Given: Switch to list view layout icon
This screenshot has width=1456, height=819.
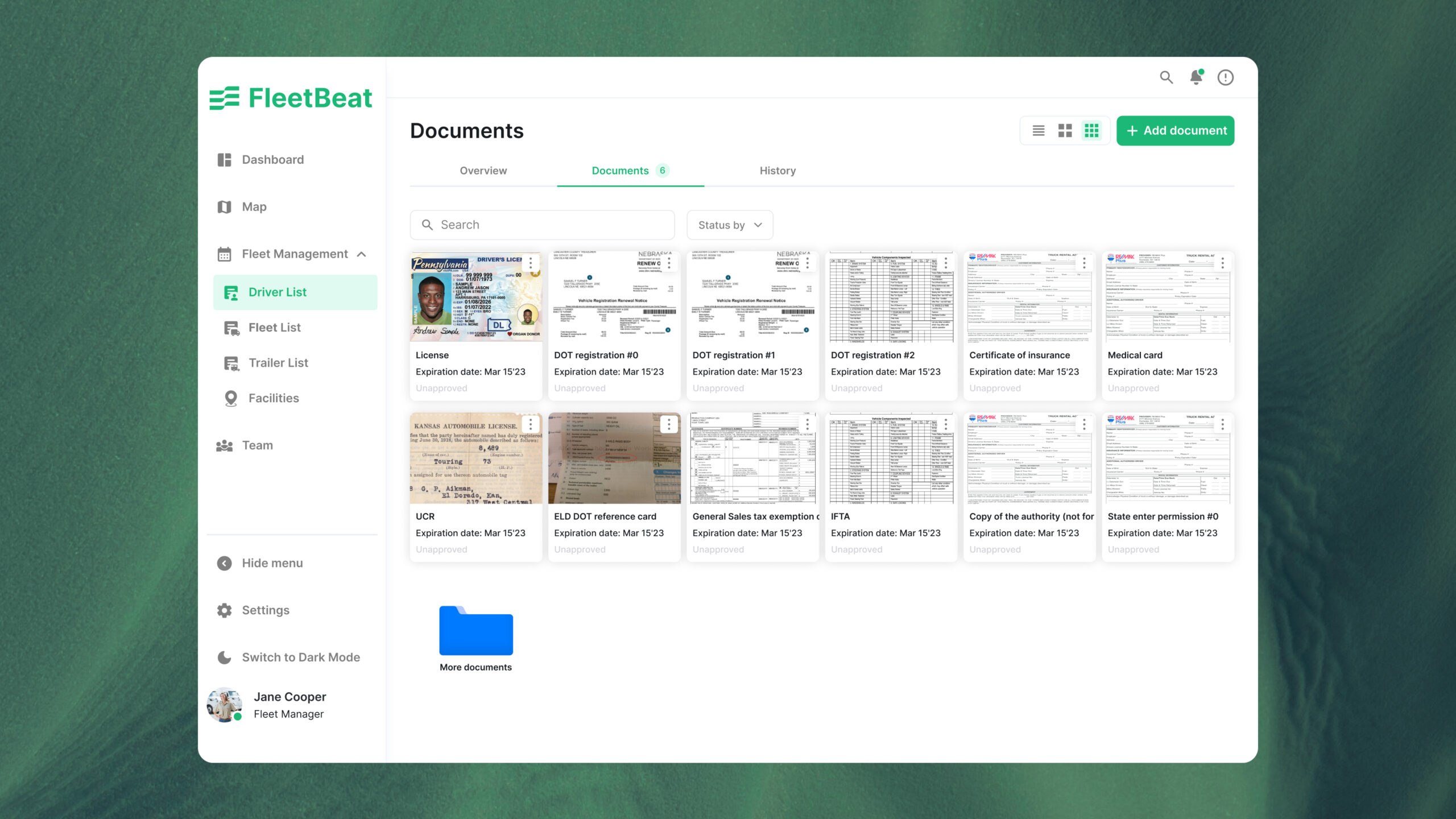Looking at the screenshot, I should pyautogui.click(x=1039, y=131).
